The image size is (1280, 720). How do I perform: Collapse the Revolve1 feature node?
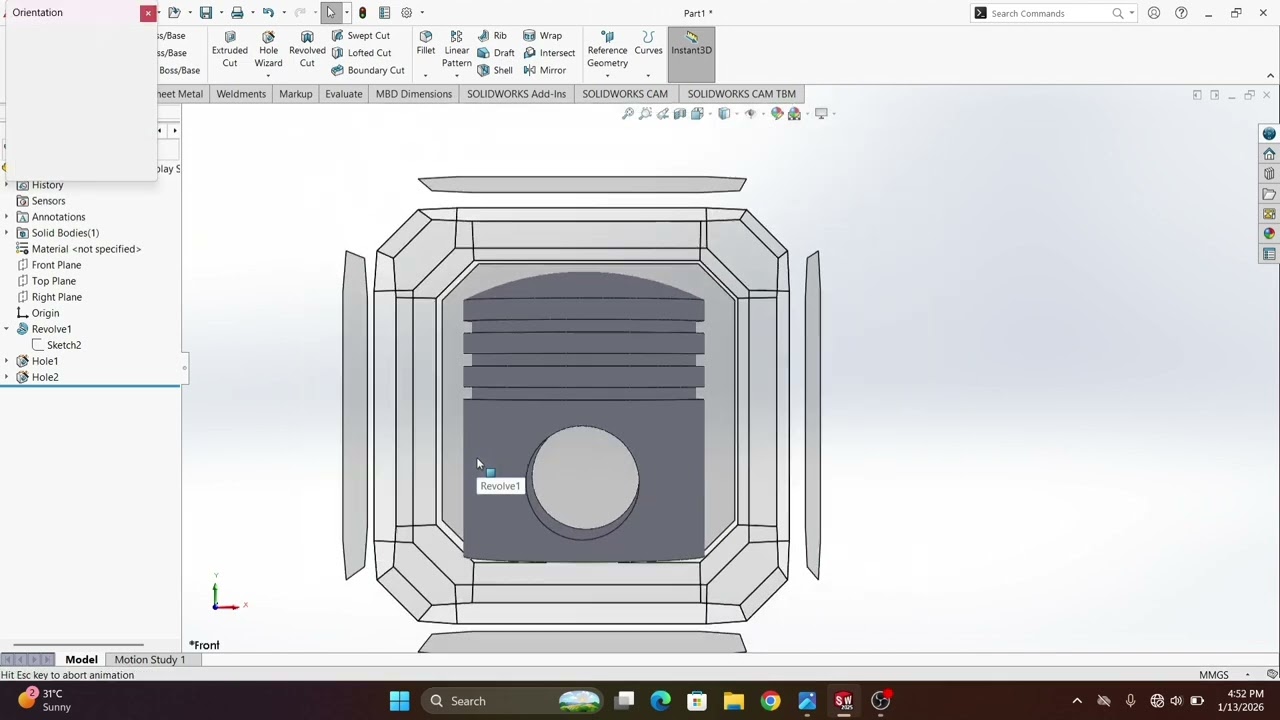click(7, 329)
